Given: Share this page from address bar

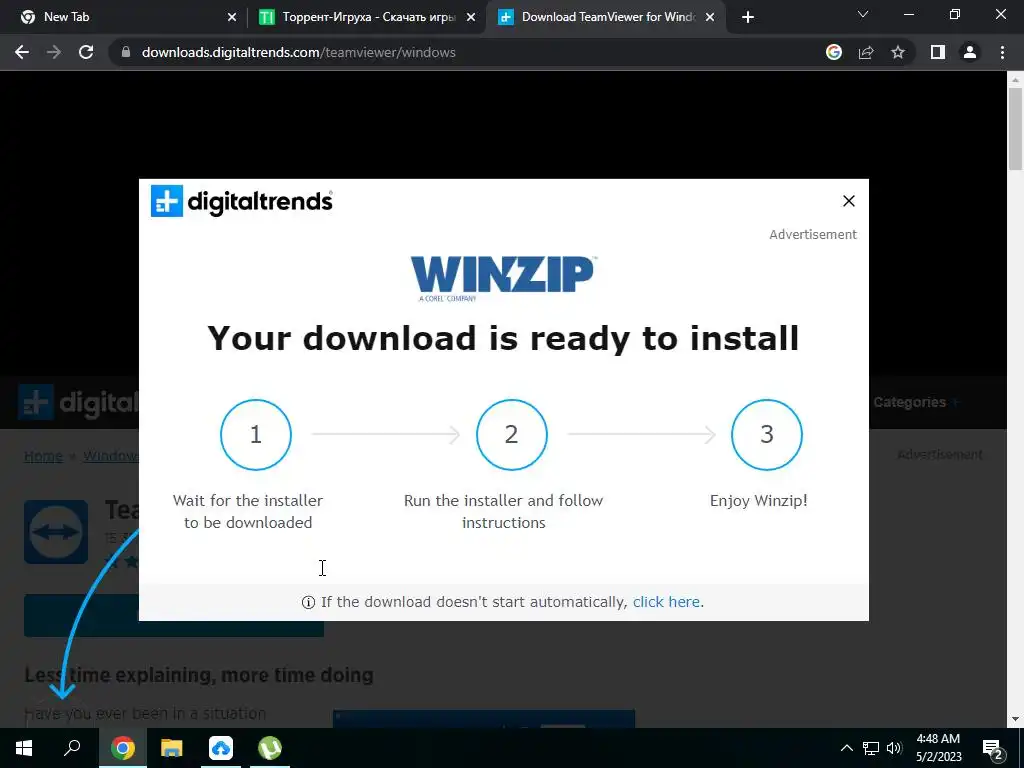Looking at the screenshot, I should pos(866,52).
